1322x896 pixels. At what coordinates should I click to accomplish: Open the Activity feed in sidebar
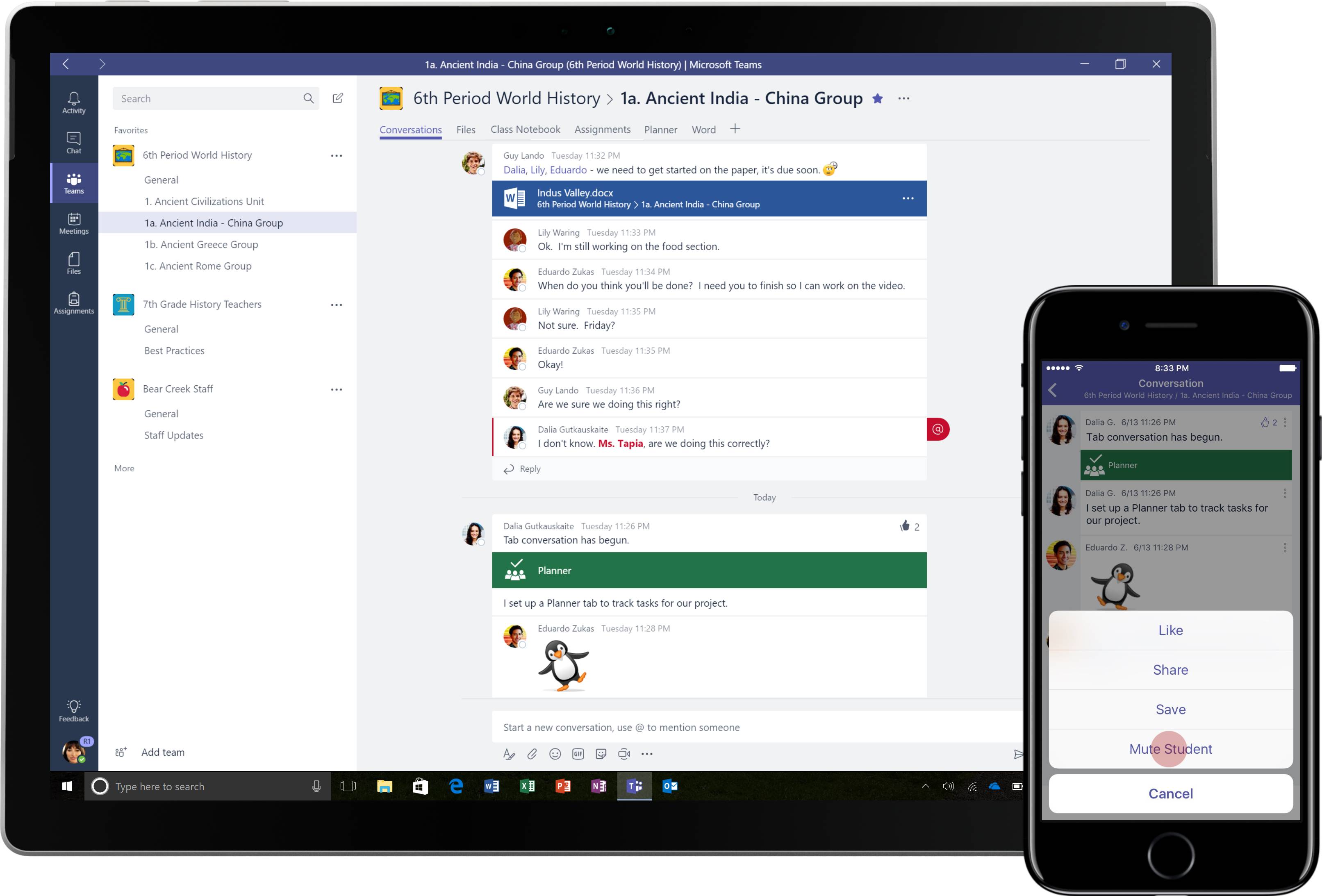(74, 103)
